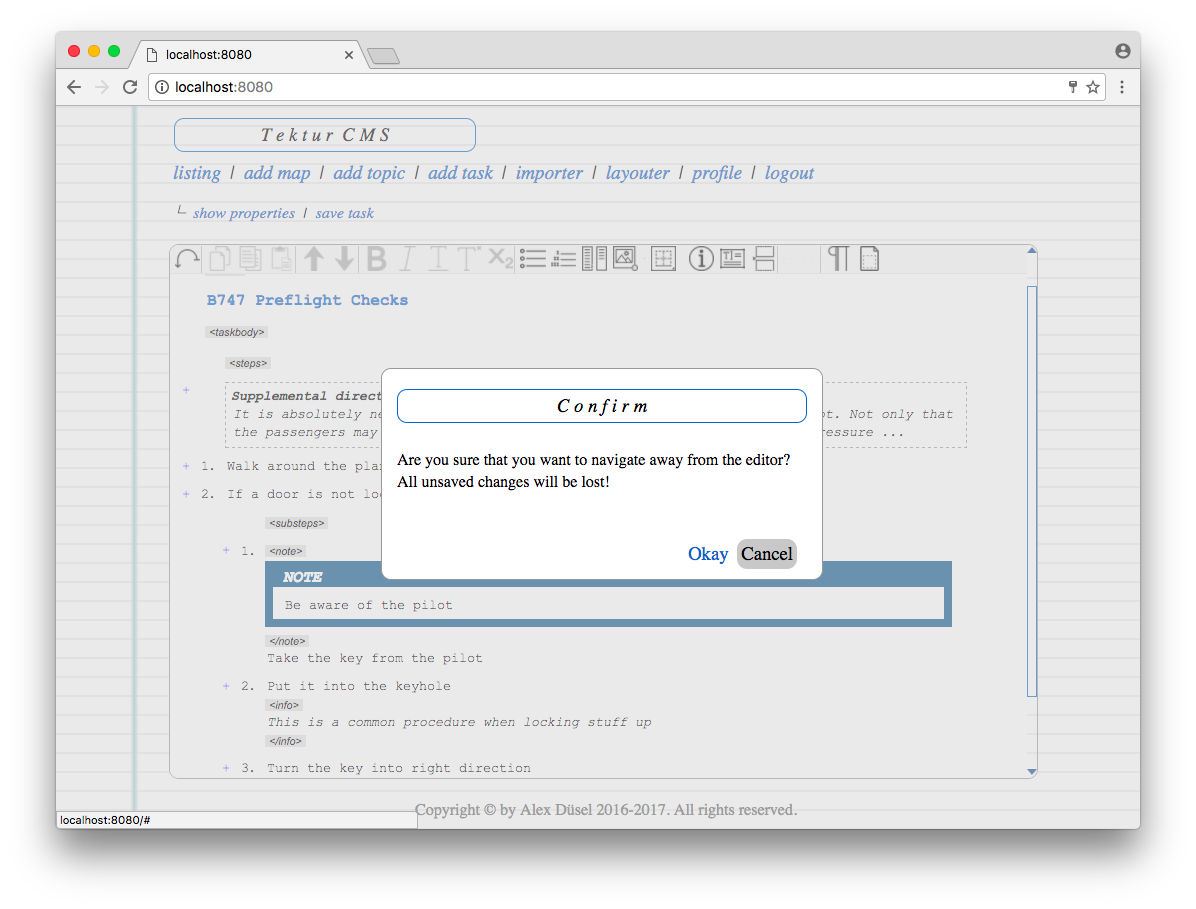Click show properties link
1196x909 pixels.
click(243, 214)
